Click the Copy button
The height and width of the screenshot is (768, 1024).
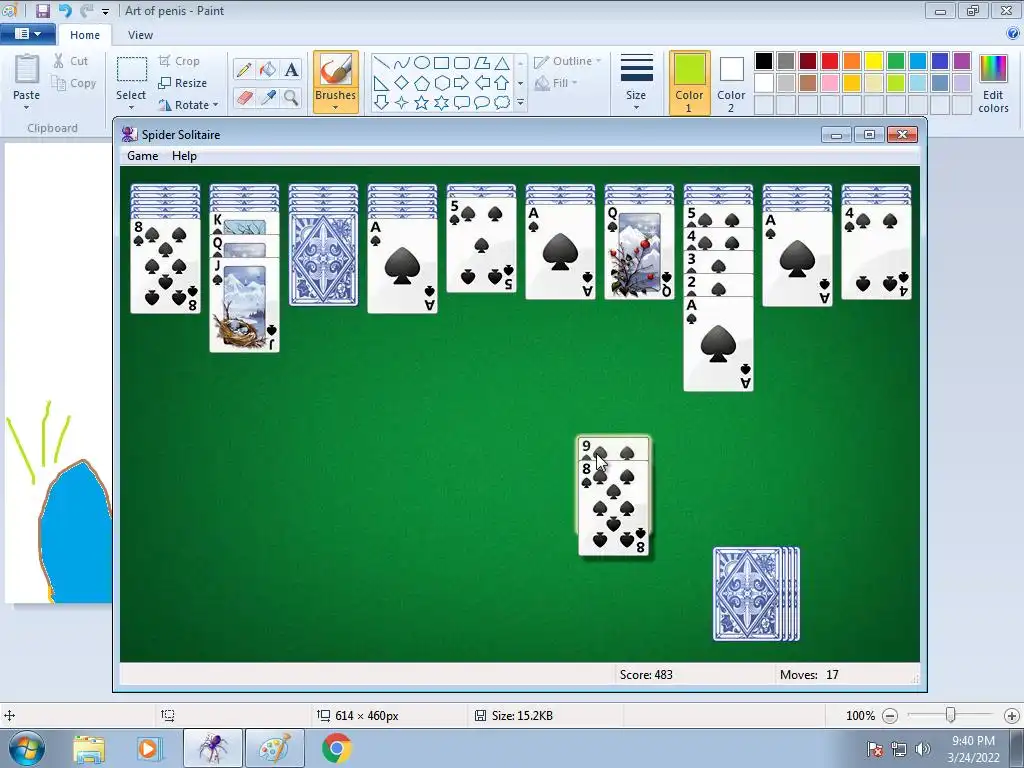(x=74, y=83)
